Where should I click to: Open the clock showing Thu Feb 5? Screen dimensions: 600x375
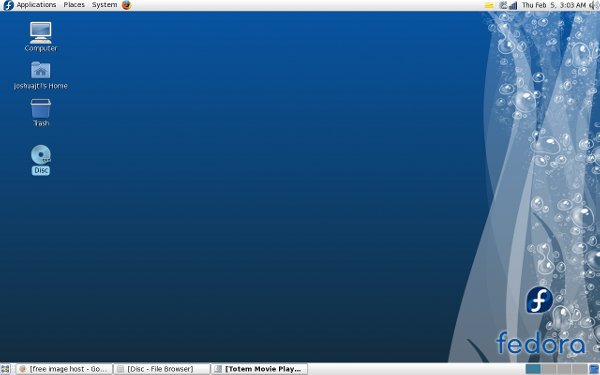tap(554, 5)
